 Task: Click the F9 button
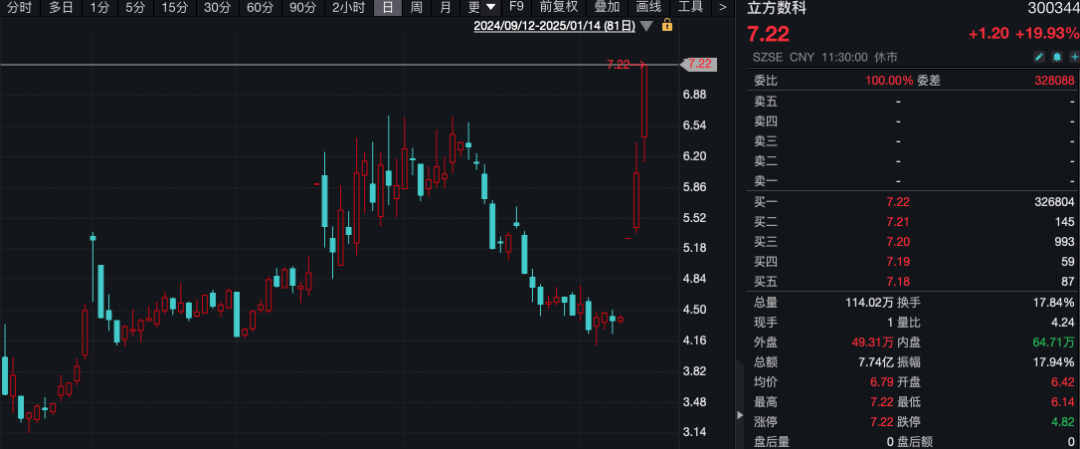click(517, 7)
